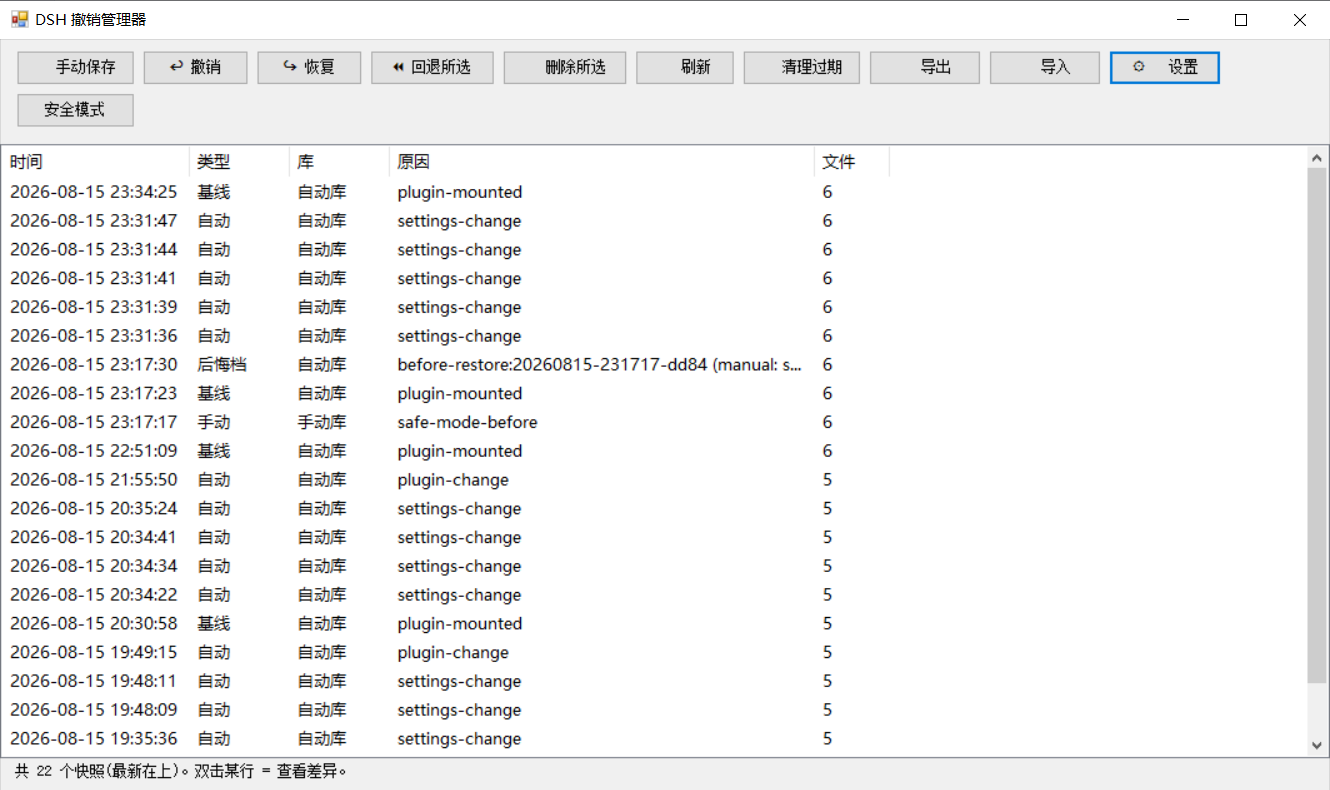This screenshot has height=790, width=1330.
Task: Select the 2026-08-15 20:35:24 snapshot row
Action: click(447, 508)
